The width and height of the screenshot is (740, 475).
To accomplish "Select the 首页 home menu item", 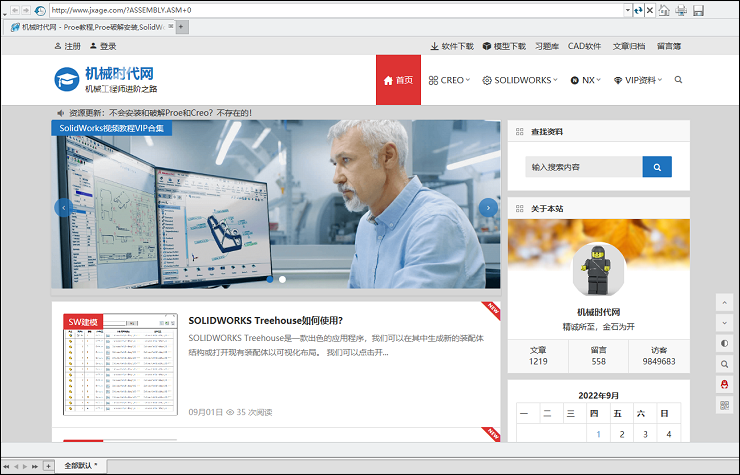I will pyautogui.click(x=398, y=80).
